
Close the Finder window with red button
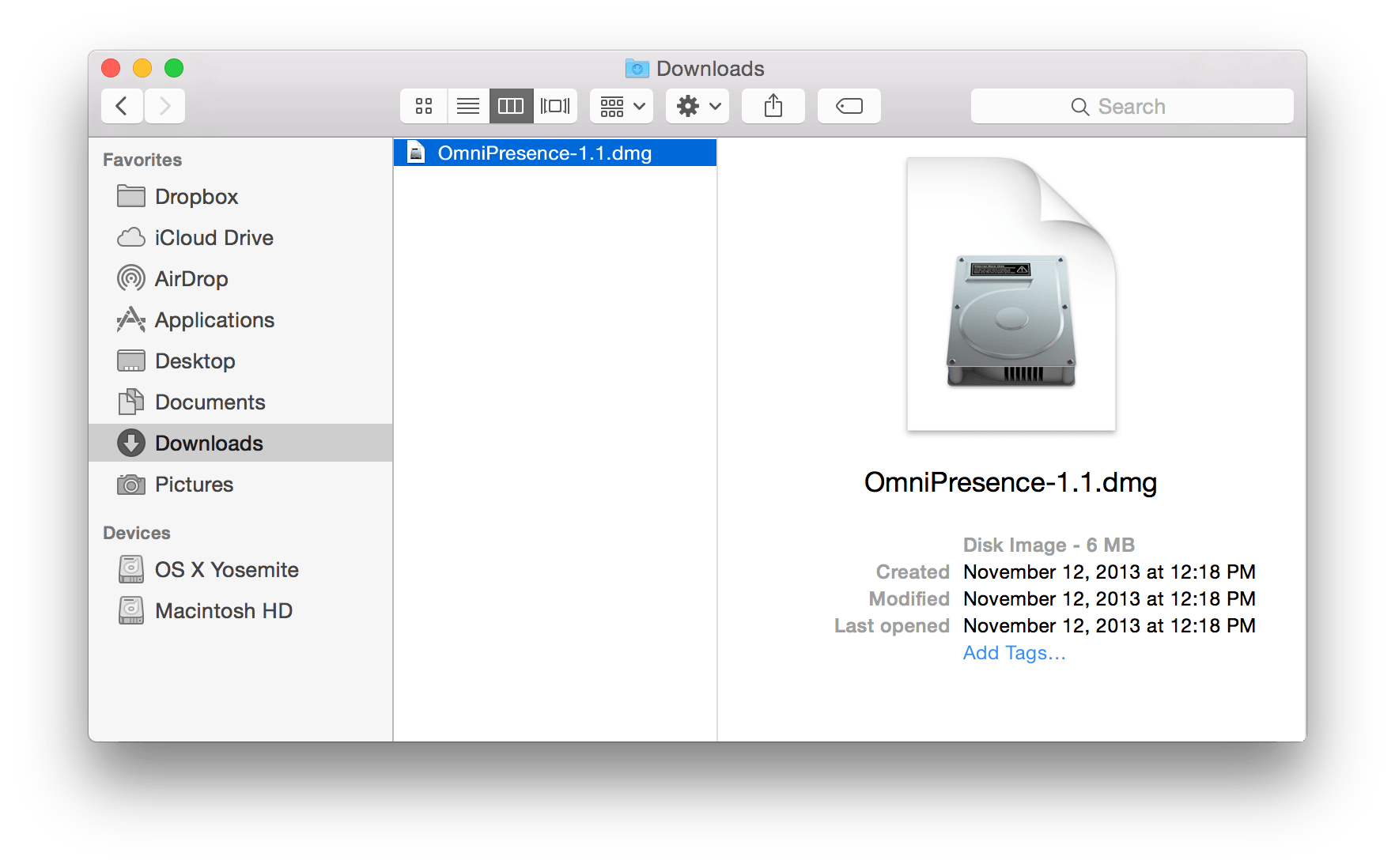(111, 69)
